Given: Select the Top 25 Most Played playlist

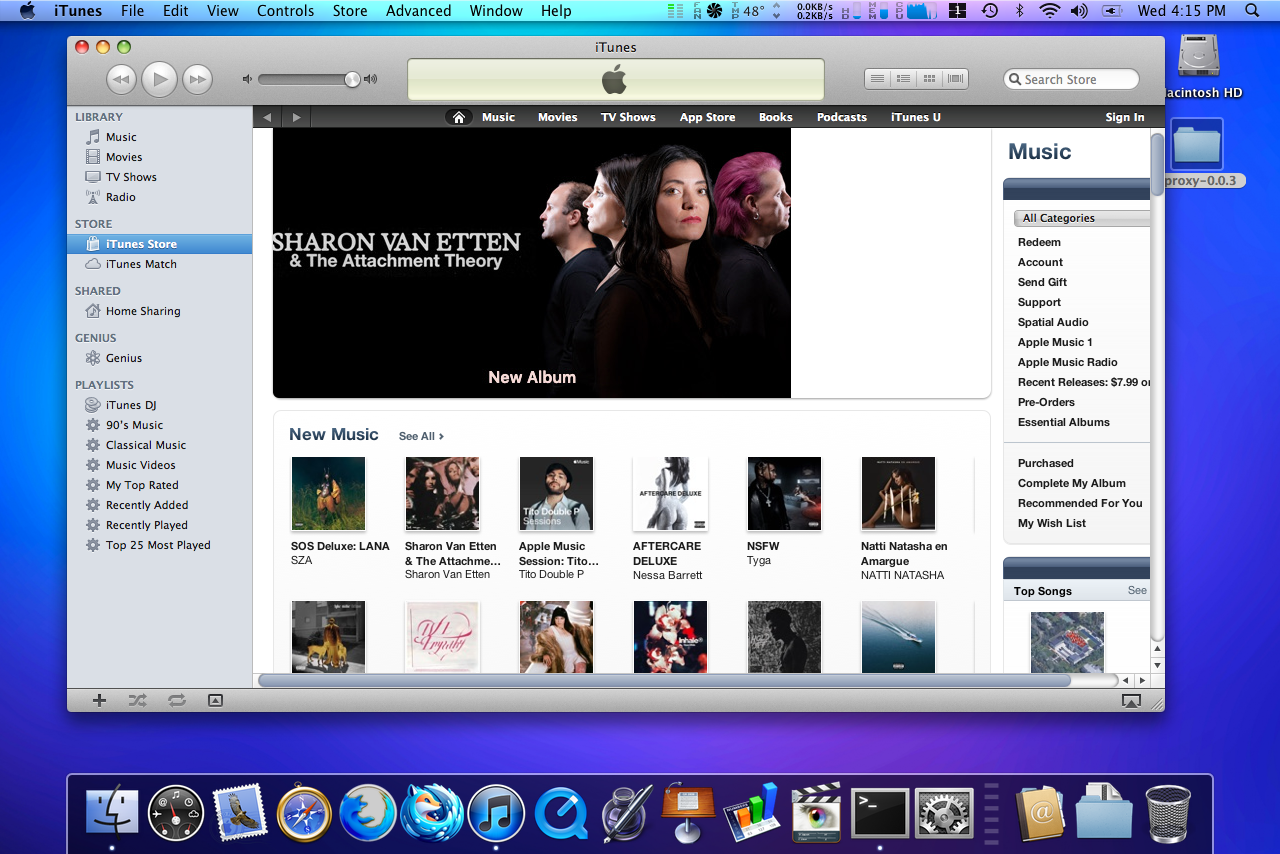Looking at the screenshot, I should [x=158, y=545].
